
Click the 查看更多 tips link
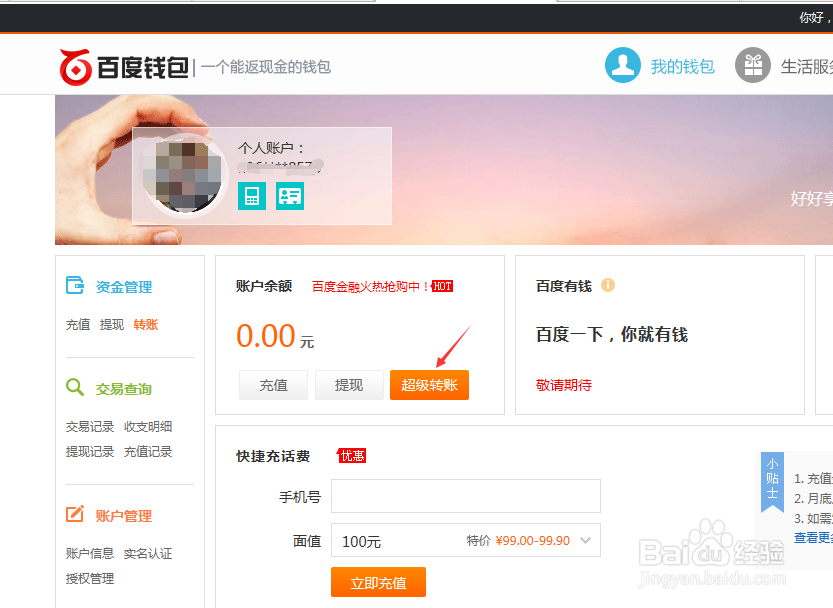(813, 538)
